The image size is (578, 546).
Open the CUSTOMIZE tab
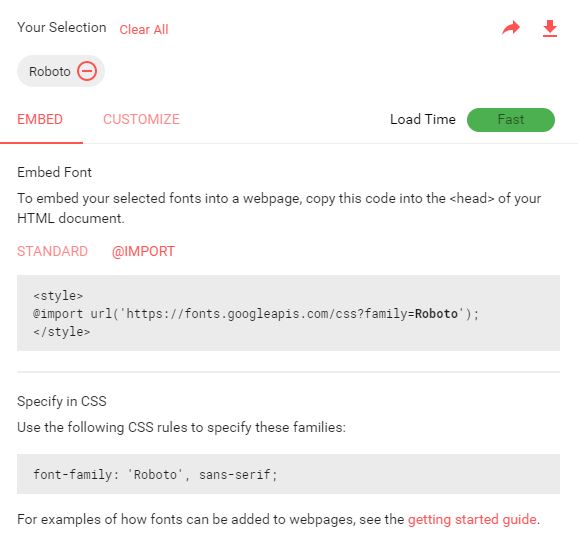tap(141, 119)
